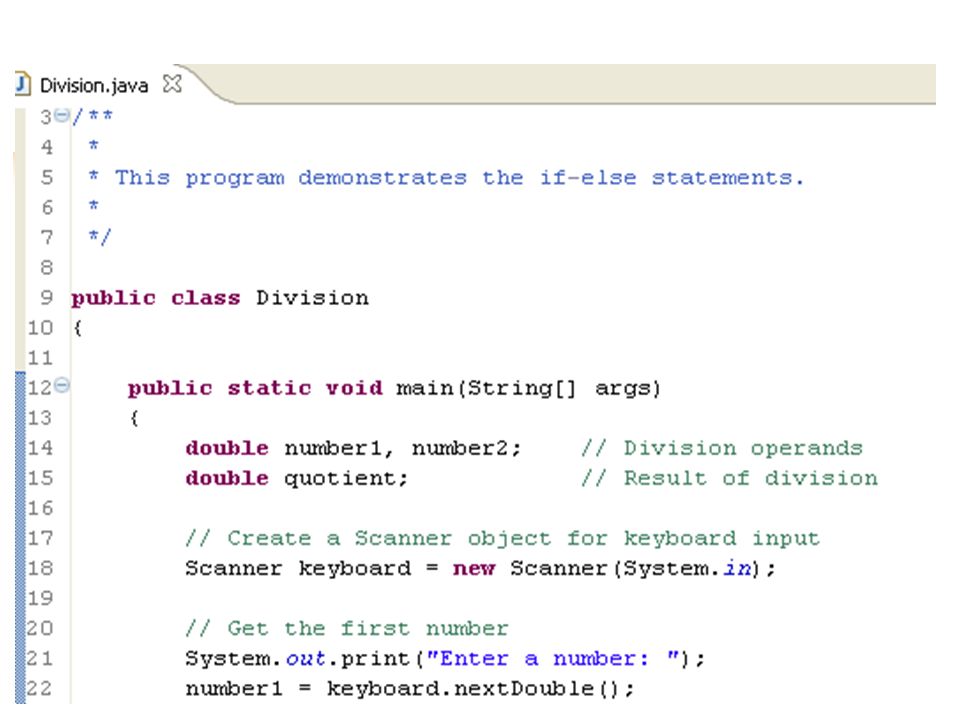Click the '// Result of division' comment
The width and height of the screenshot is (960, 720).
[x=729, y=478]
